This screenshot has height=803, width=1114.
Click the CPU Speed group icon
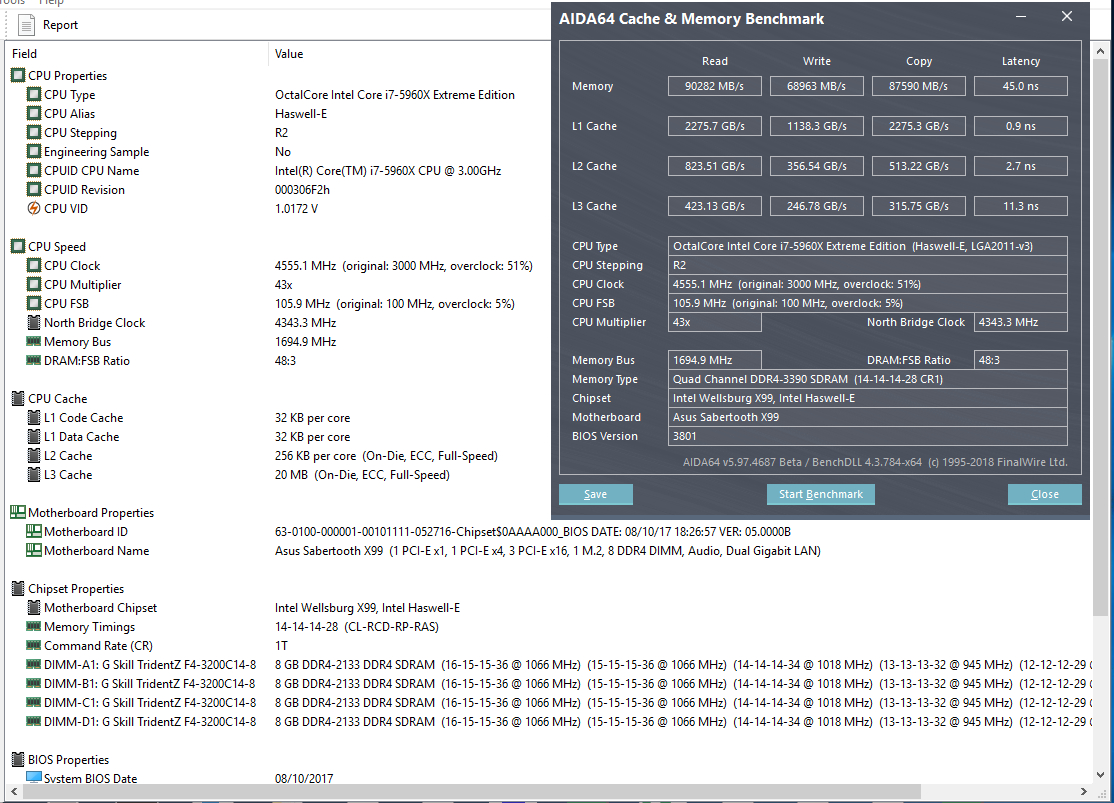pos(18,247)
